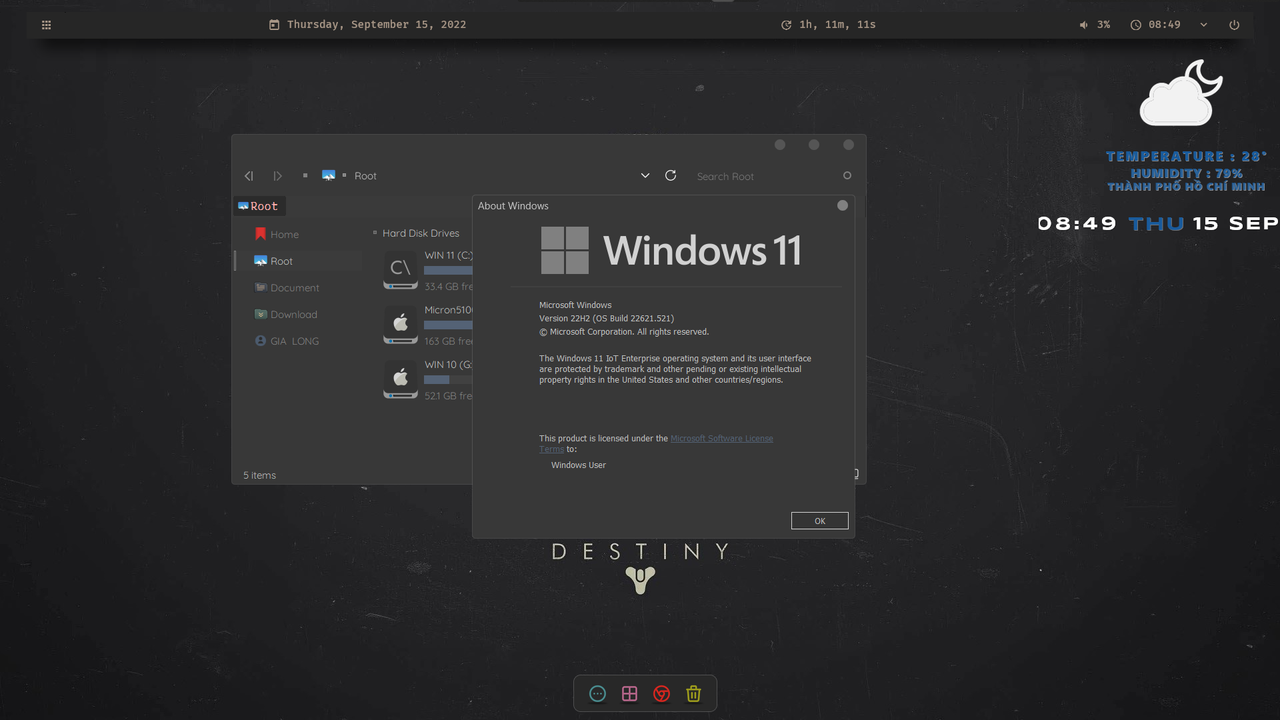Collapse the Hard Disk Drives group

[375, 233]
